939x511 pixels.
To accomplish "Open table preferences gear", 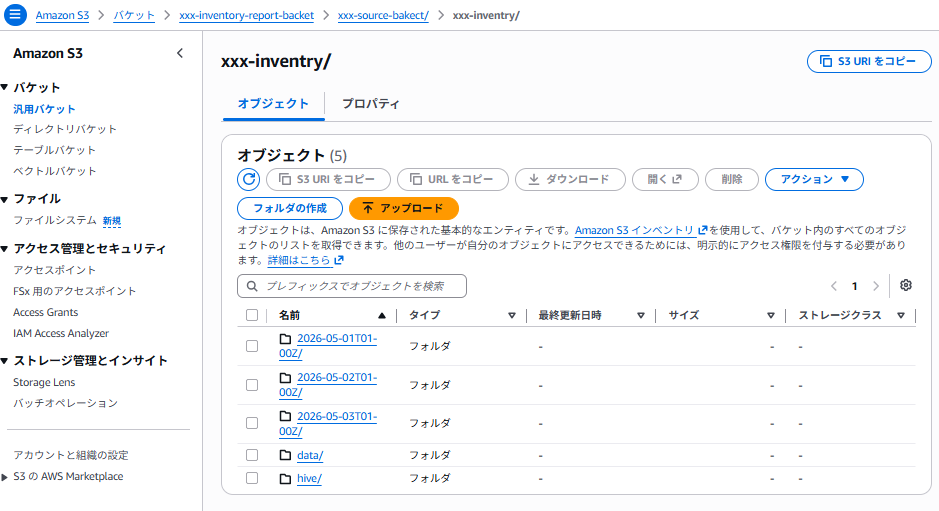I will 905,285.
